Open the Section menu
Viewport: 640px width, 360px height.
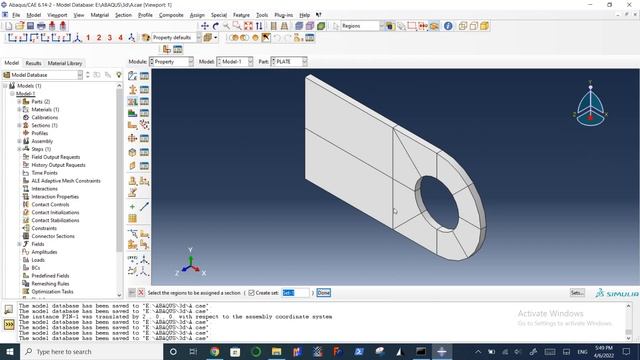click(x=123, y=15)
